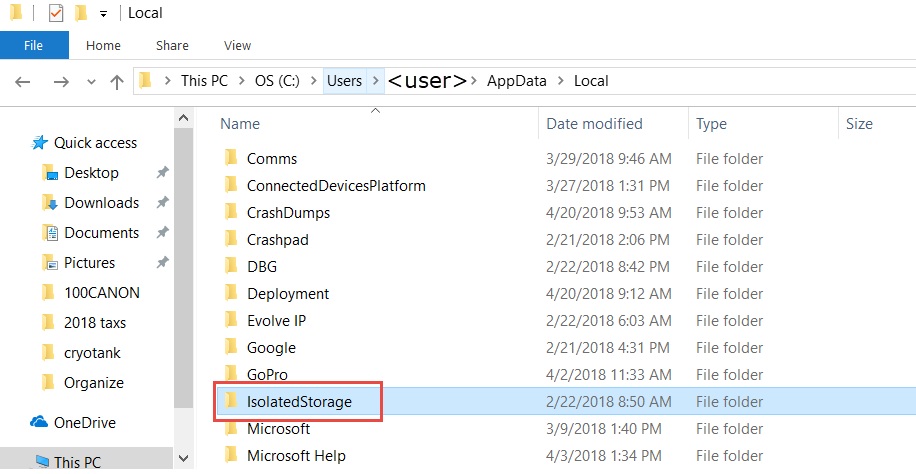The width and height of the screenshot is (916, 474).
Task: Select Downloads in Quick access
Action: click(x=101, y=203)
